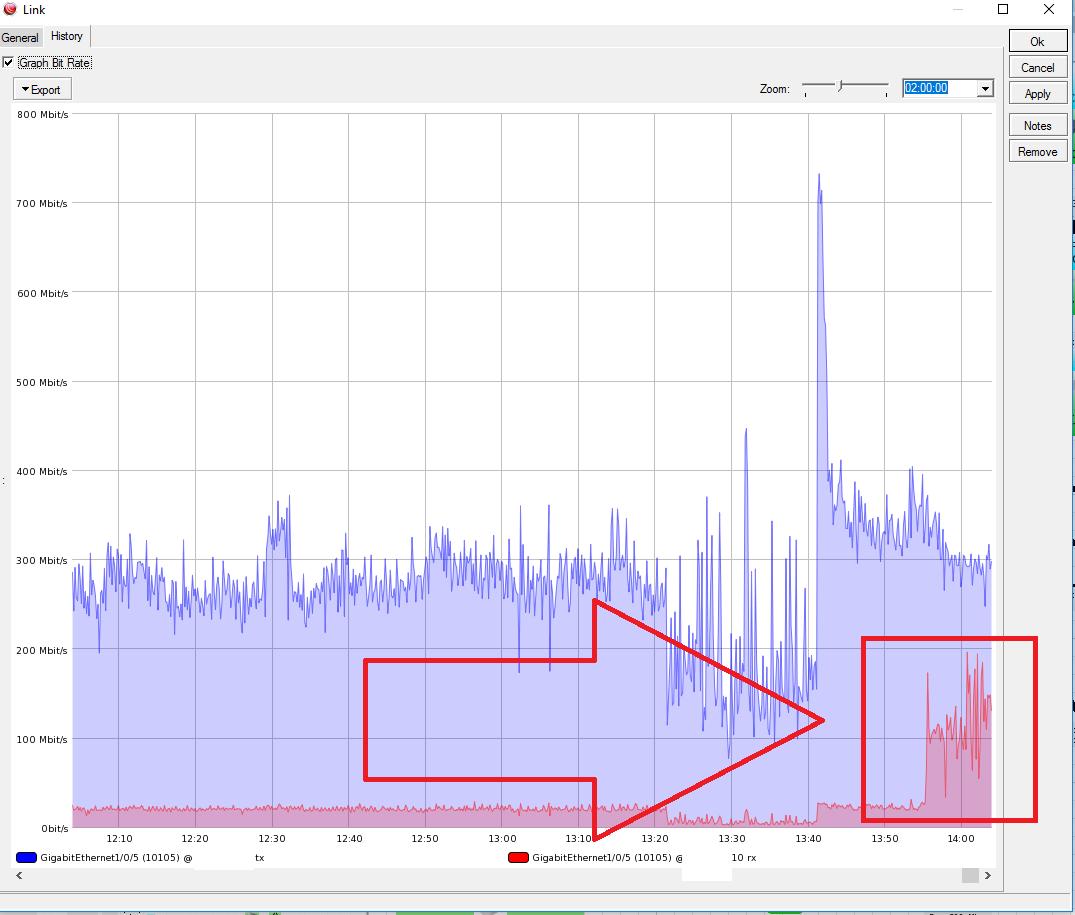
Task: Click the Apply button
Action: [x=1037, y=93]
